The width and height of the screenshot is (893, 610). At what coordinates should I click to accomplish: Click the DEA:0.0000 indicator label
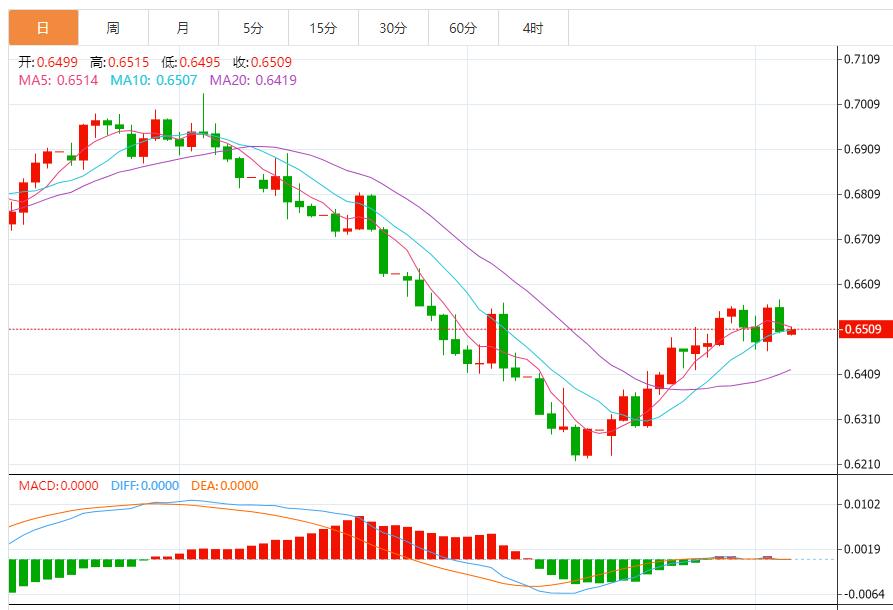pos(225,486)
